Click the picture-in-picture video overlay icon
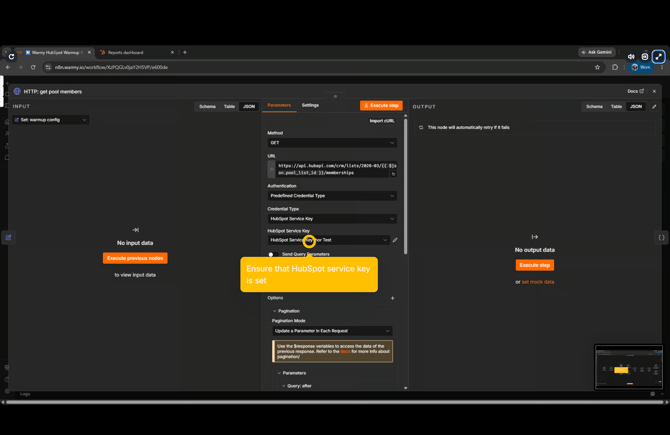The image size is (670, 435). coord(645,56)
